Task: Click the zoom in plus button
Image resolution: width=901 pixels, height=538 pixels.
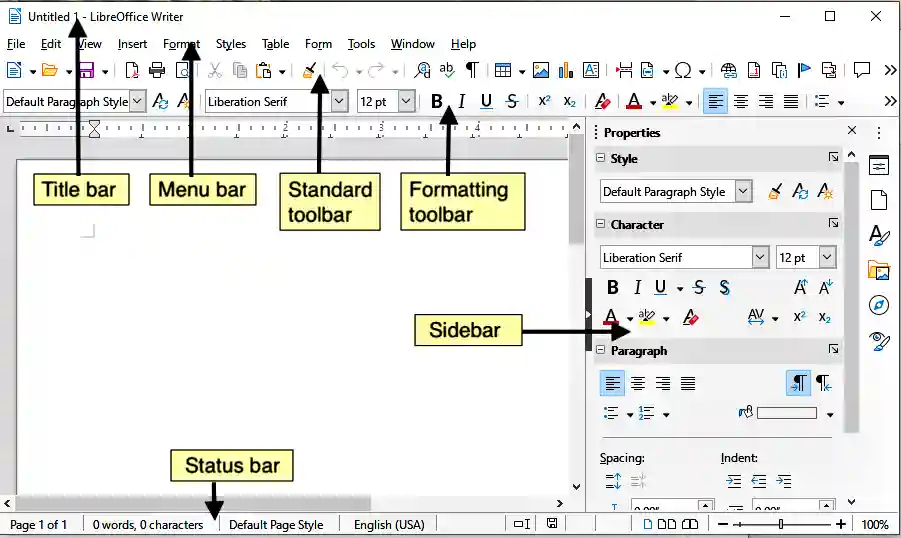Action: click(841, 524)
